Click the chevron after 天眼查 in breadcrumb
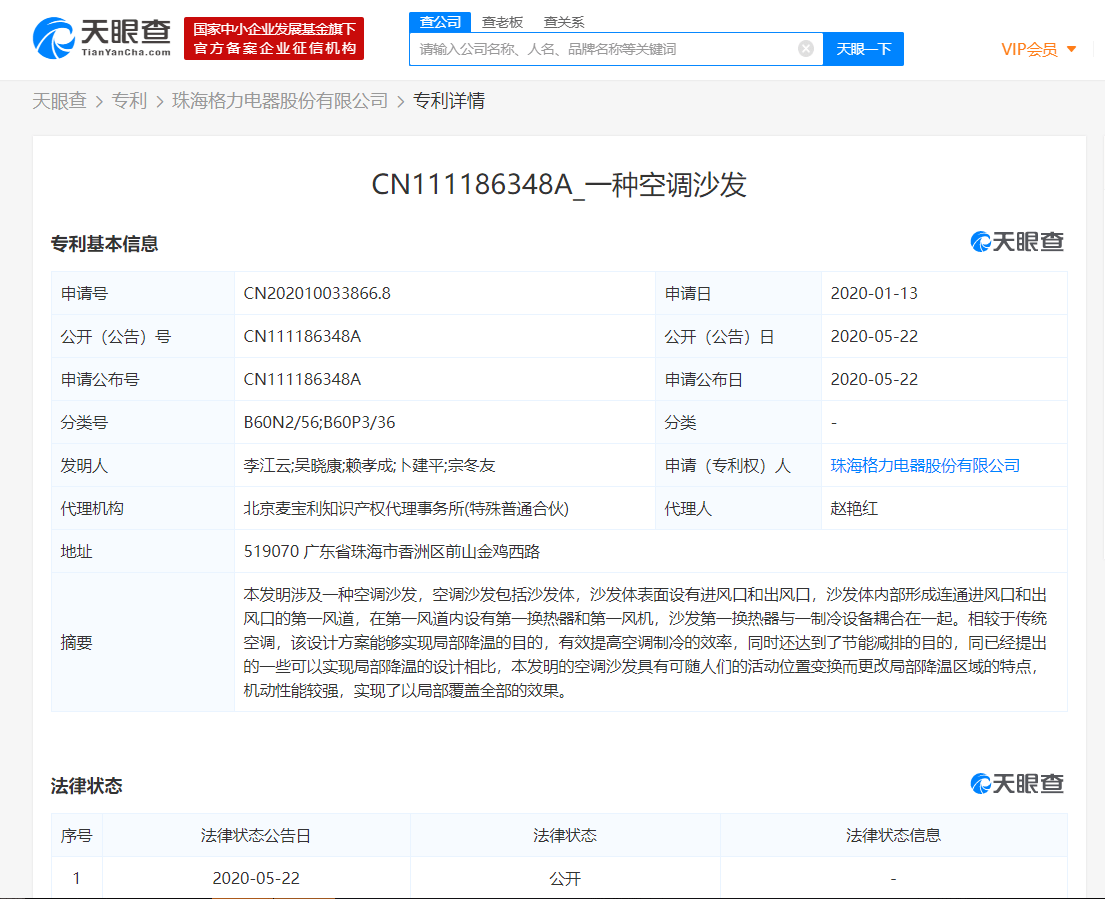 coord(100,101)
